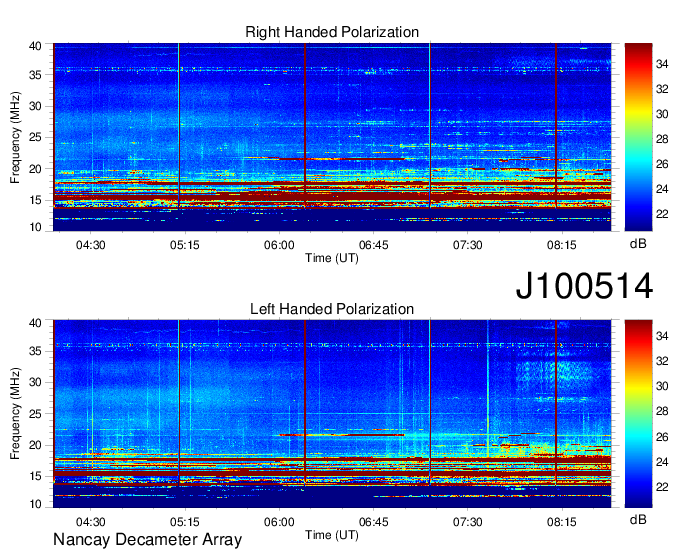Click the 20 MHz tick on the bottom plot
The height and width of the screenshot is (552, 680).
(x=36, y=445)
